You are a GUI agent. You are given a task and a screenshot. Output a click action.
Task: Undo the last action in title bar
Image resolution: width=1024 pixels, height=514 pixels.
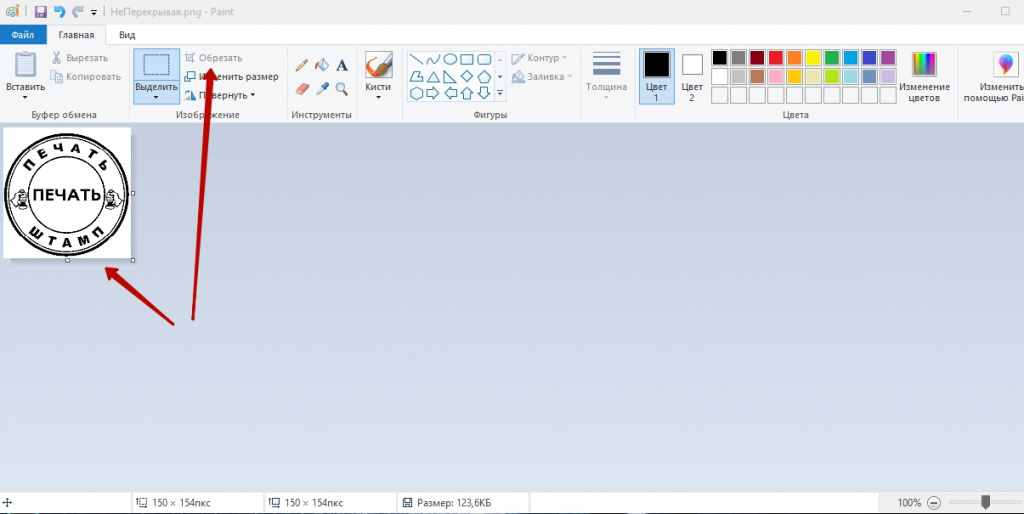click(x=59, y=12)
